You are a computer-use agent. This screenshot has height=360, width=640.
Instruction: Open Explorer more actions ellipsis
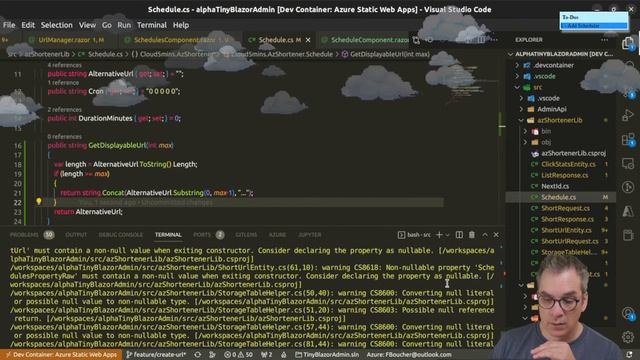pos(604,40)
